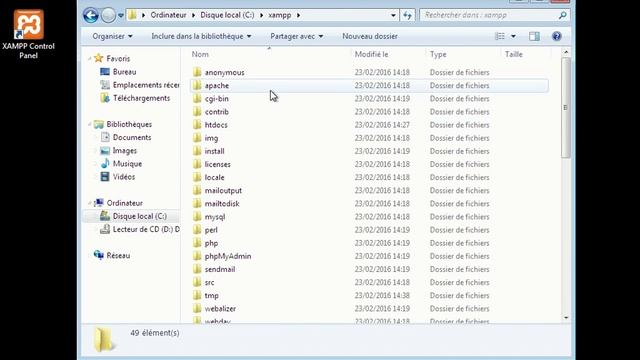Sort by the Type column header
This screenshot has width=640, height=360.
coord(438,54)
